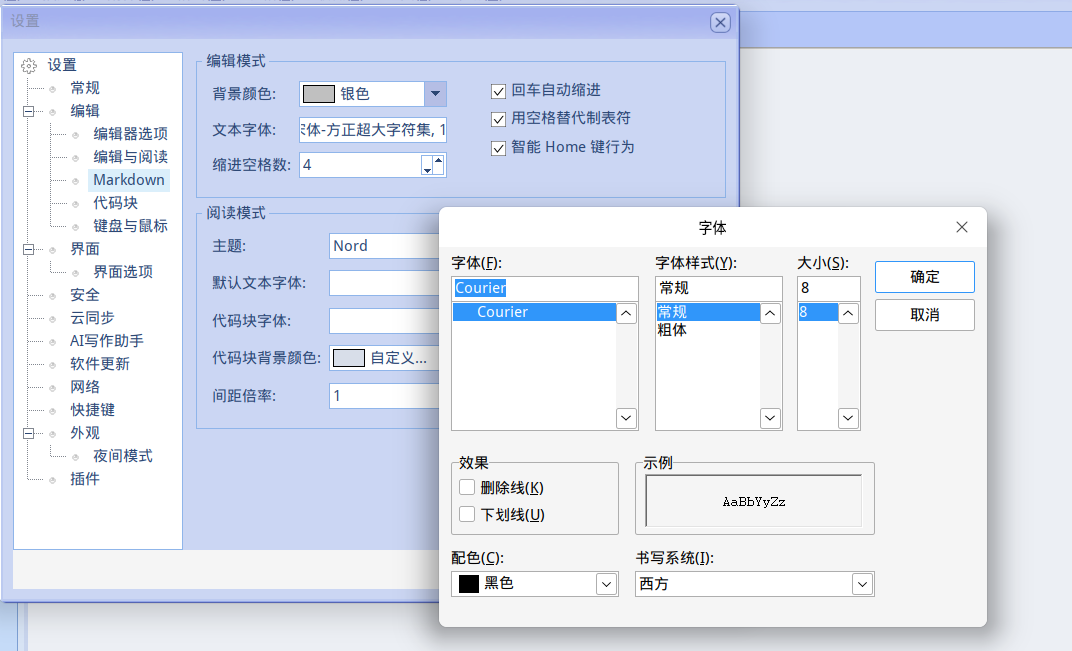Select 粗体 bold font style
Viewport: 1072px width, 651px height.
(x=672, y=330)
